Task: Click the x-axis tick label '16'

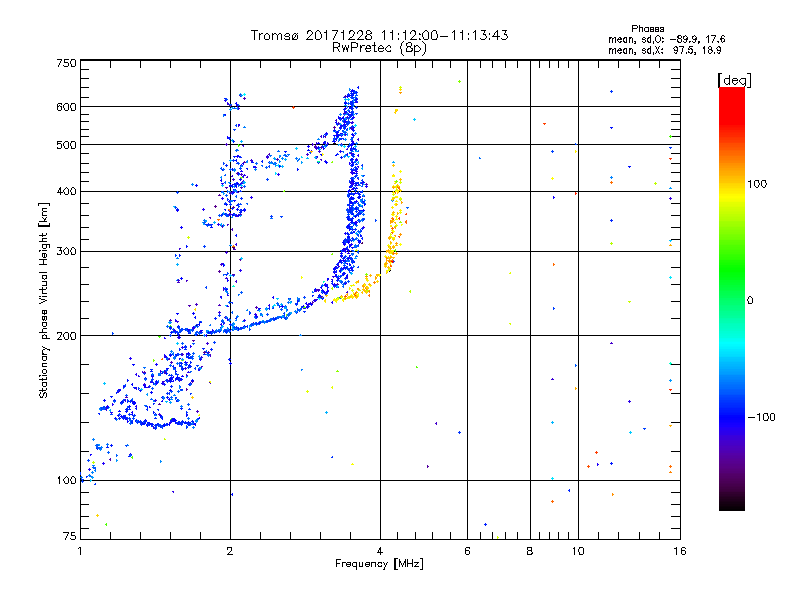Action: click(x=680, y=551)
